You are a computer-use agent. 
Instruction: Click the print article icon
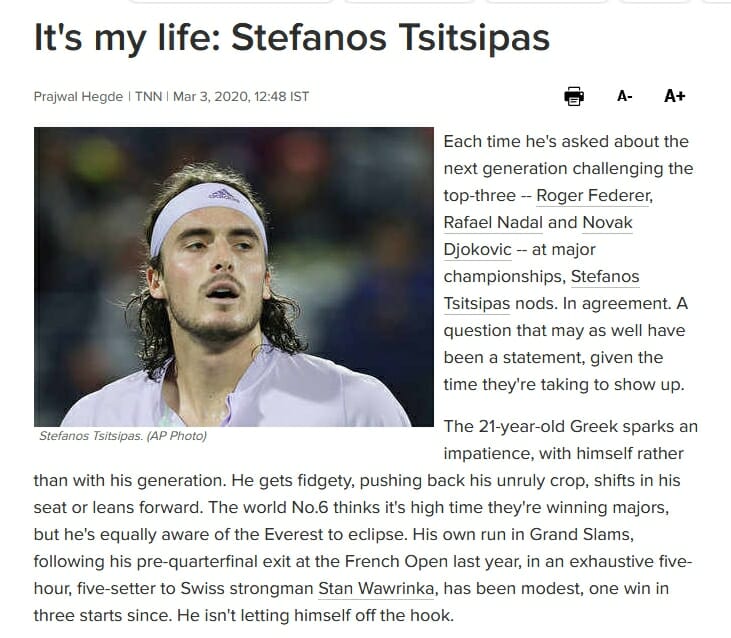(574, 96)
